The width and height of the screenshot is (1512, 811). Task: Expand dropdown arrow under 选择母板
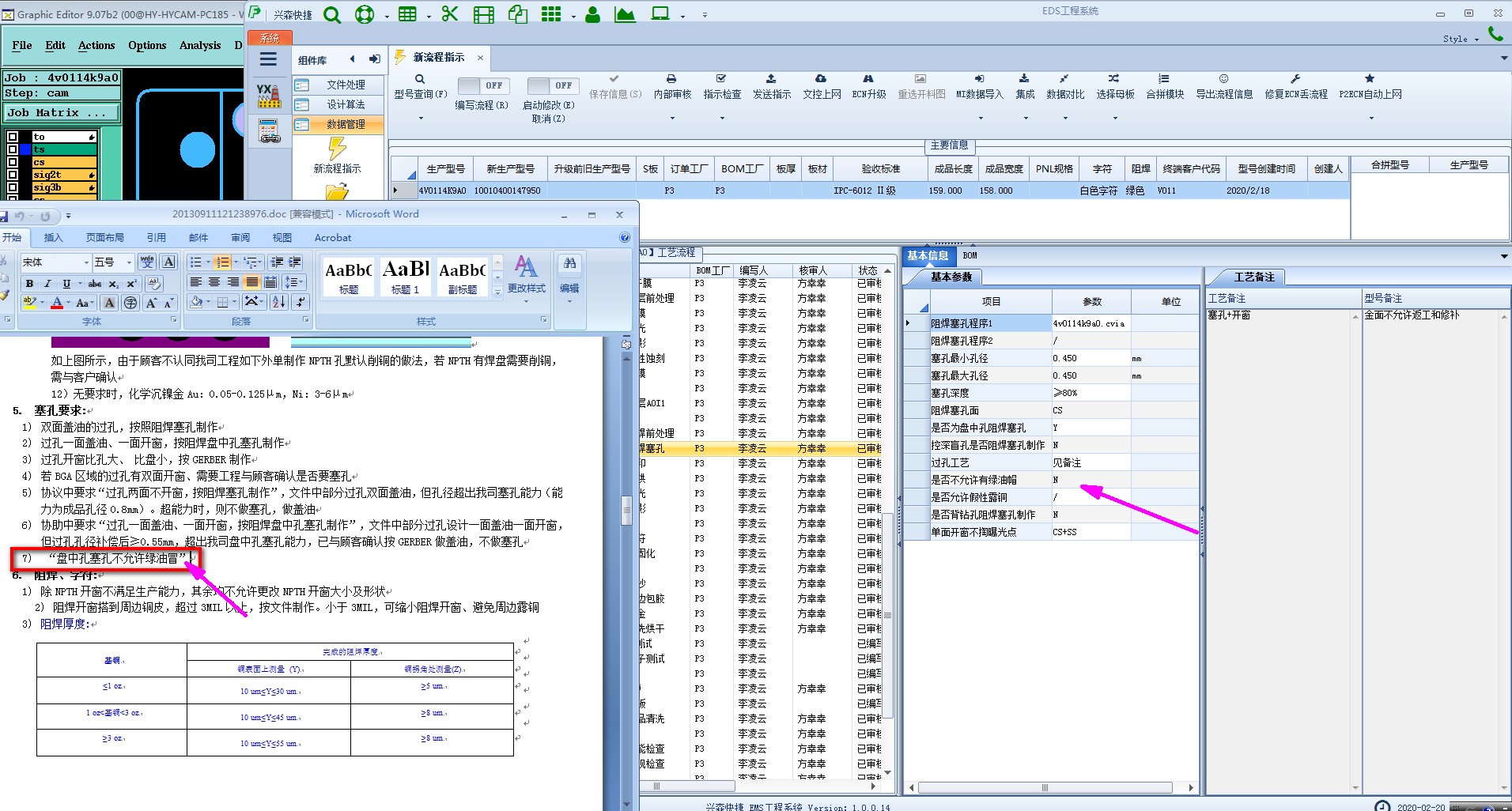click(1116, 119)
